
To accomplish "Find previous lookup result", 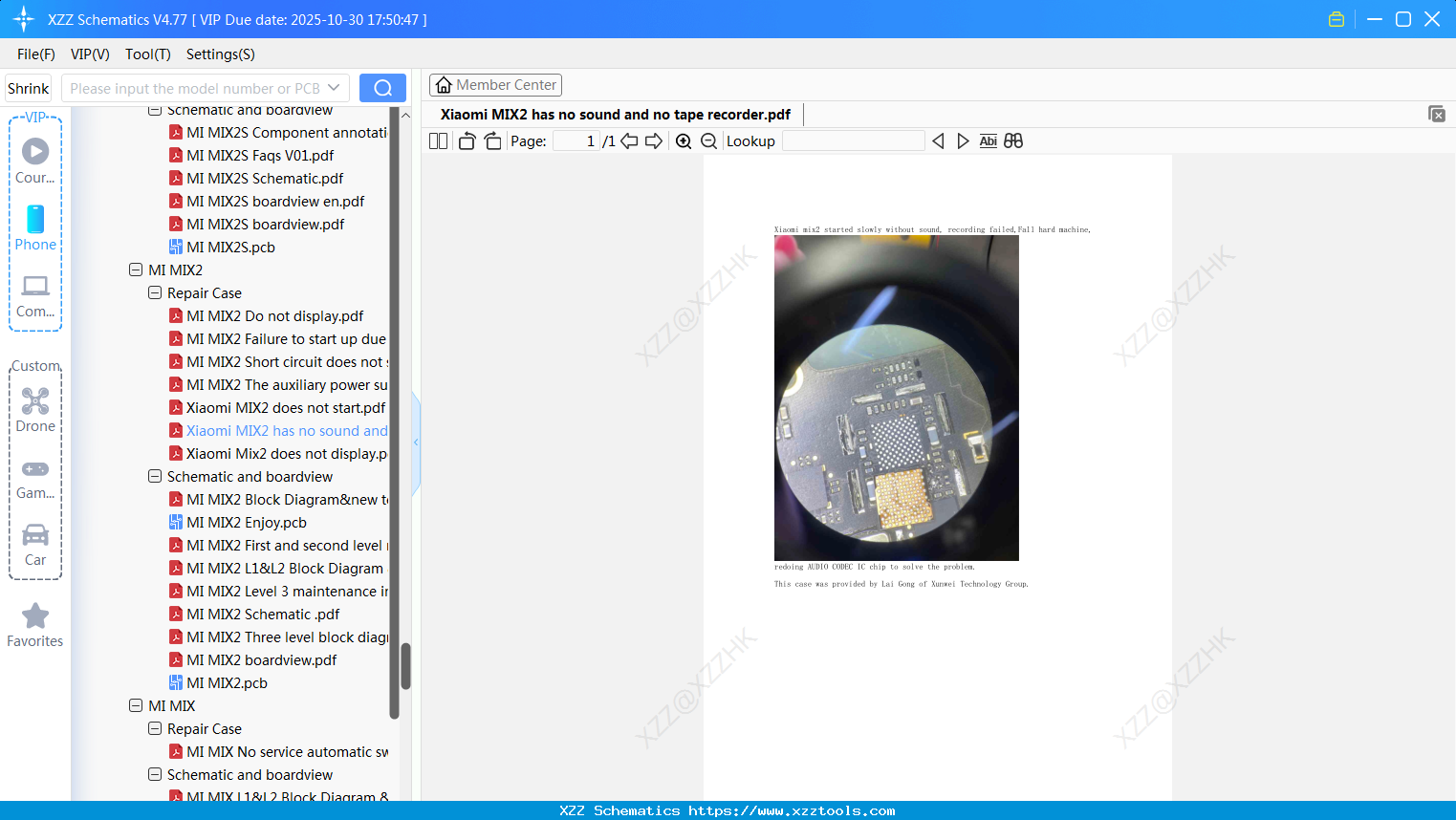I will click(938, 141).
